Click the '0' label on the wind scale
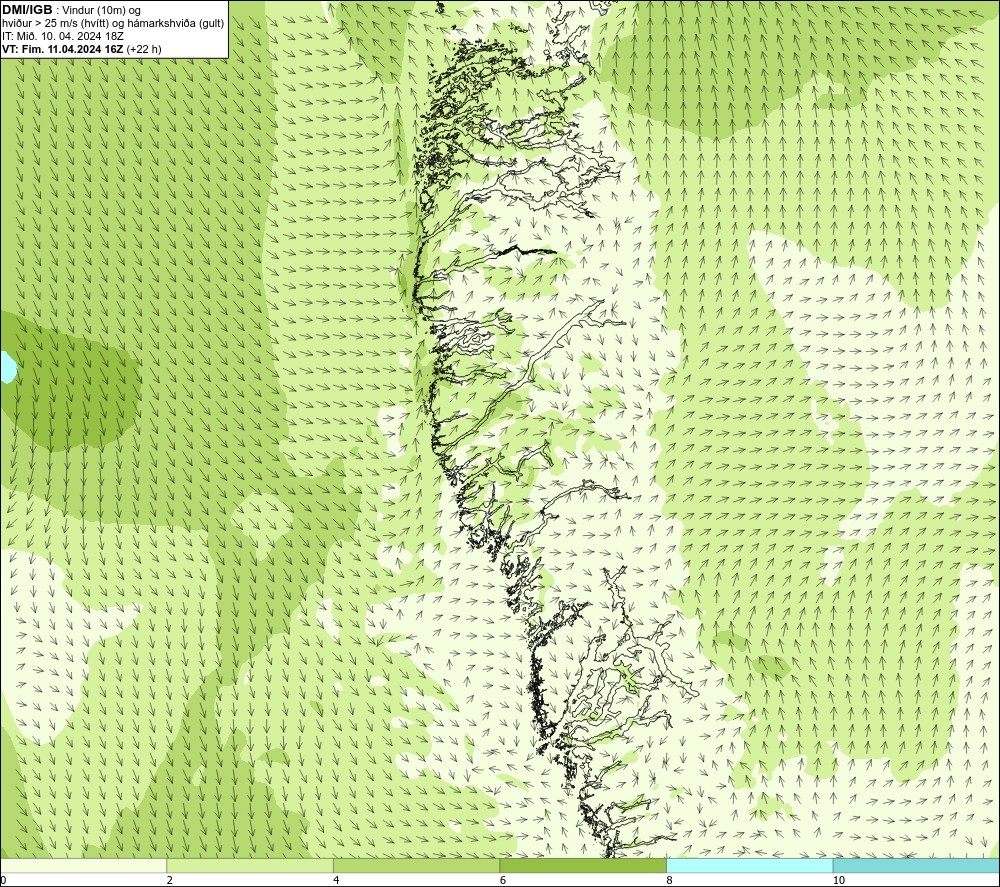The height and width of the screenshot is (887, 1000). (x=3, y=880)
